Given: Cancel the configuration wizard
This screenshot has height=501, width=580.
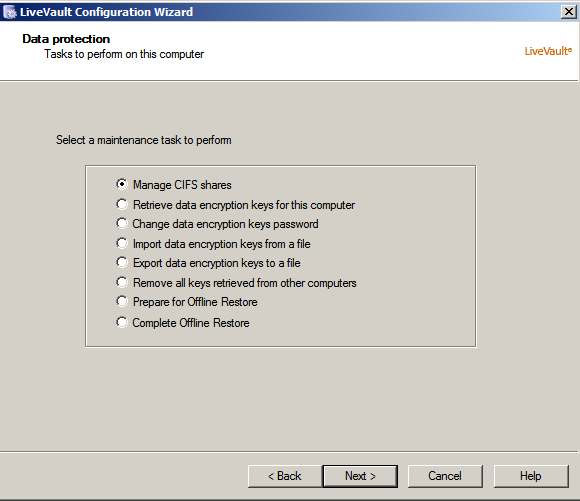Looking at the screenshot, I should click(445, 476).
